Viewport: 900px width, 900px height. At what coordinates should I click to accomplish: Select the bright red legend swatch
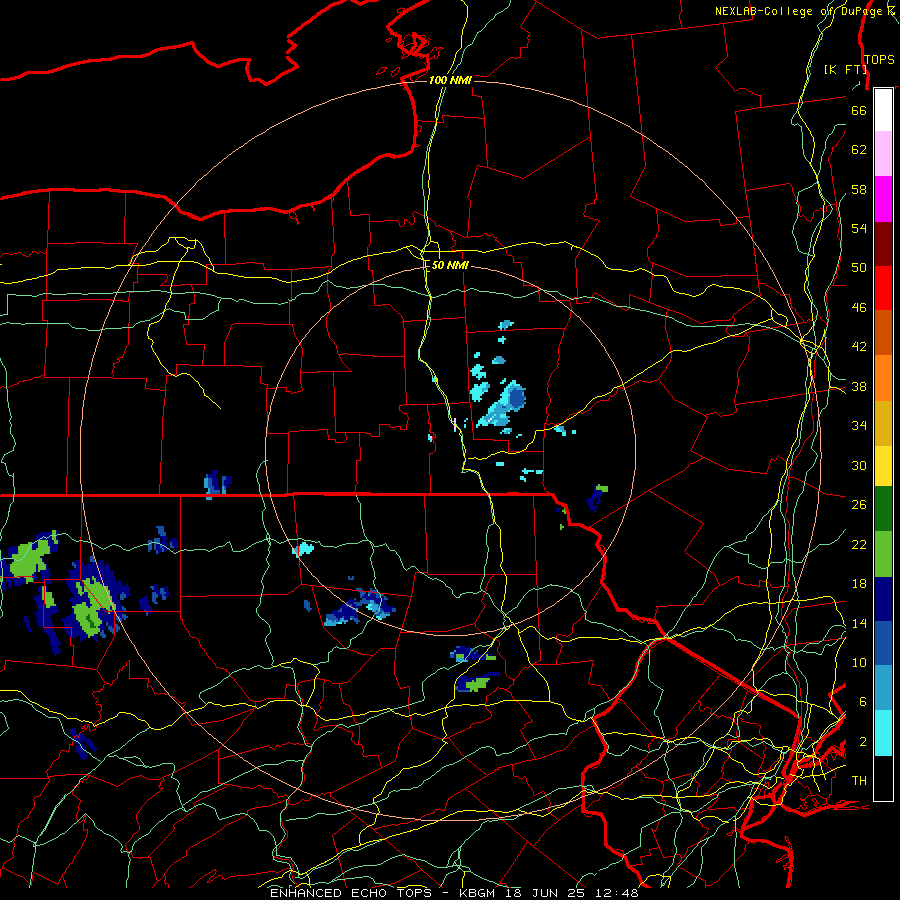883,288
